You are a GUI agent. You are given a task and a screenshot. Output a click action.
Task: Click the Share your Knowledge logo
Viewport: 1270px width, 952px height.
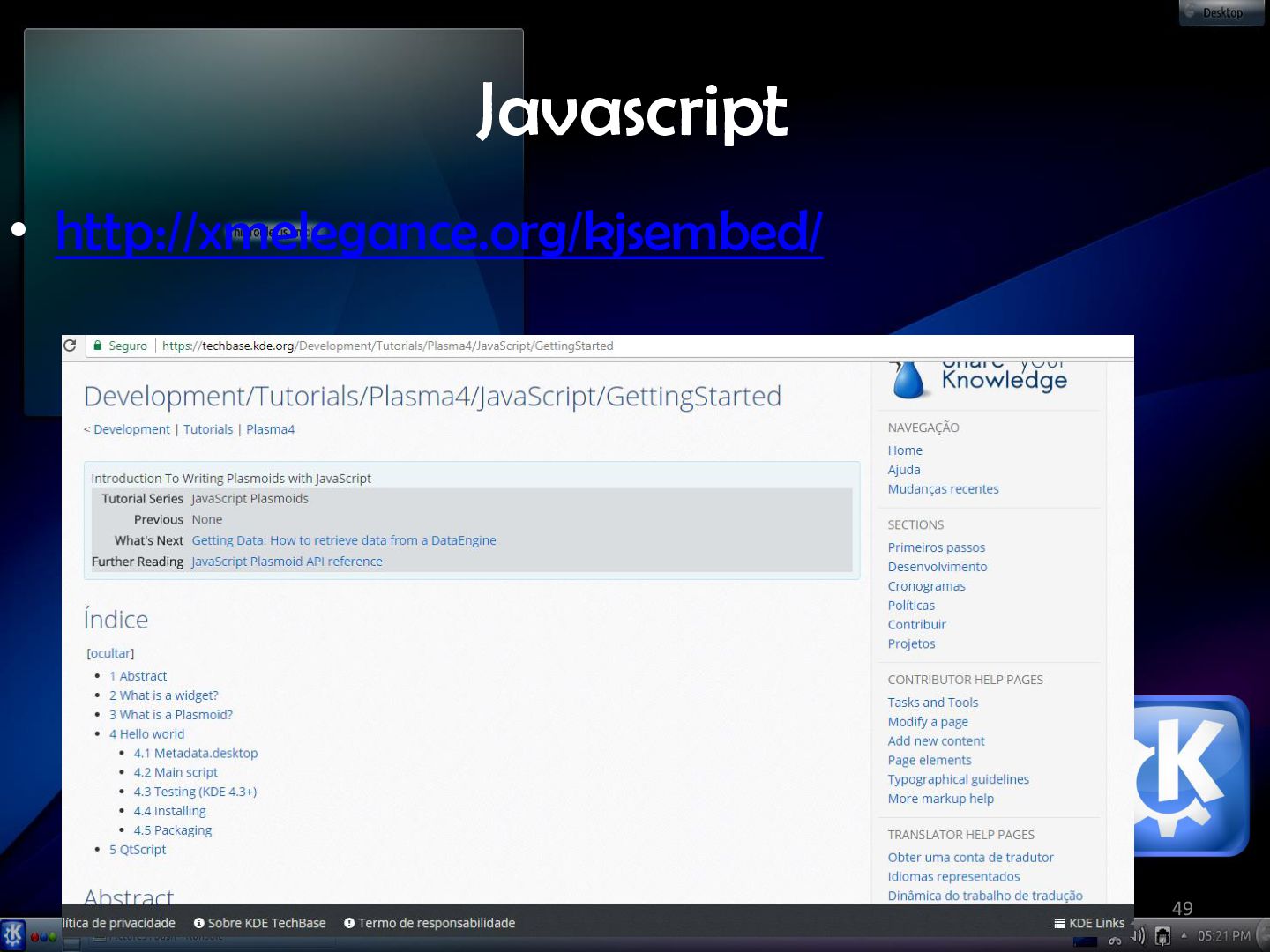tap(979, 379)
